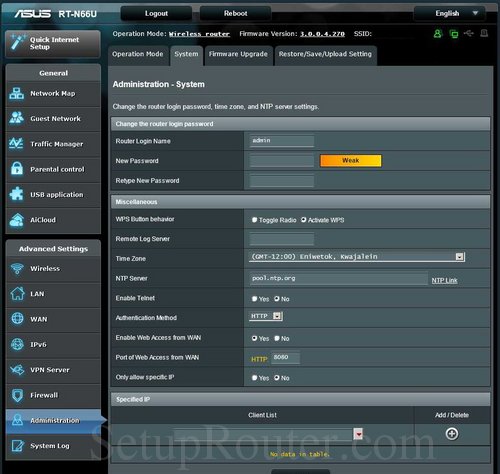Switch to System tab

point(186,54)
